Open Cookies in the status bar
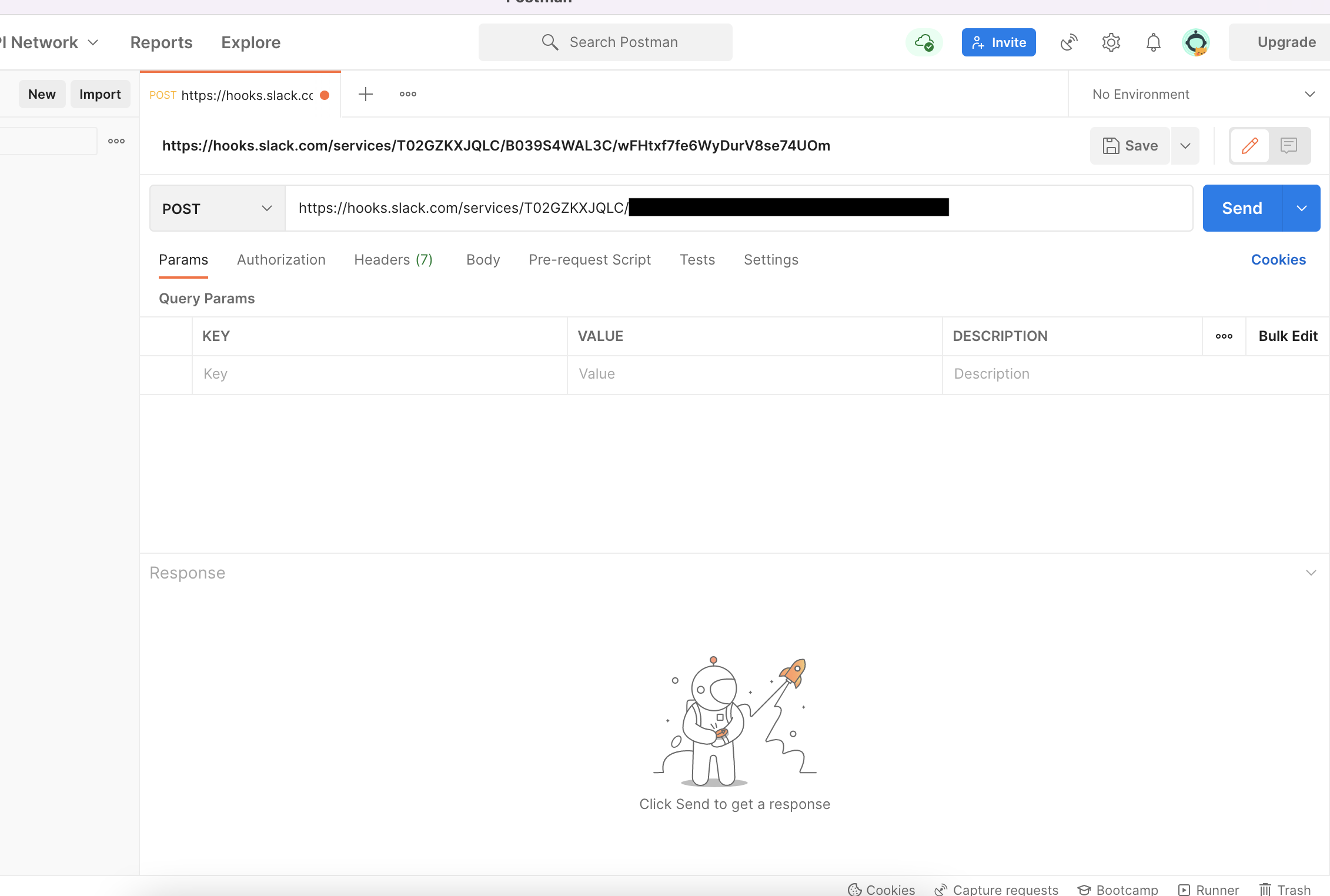This screenshot has width=1330, height=896. (881, 890)
